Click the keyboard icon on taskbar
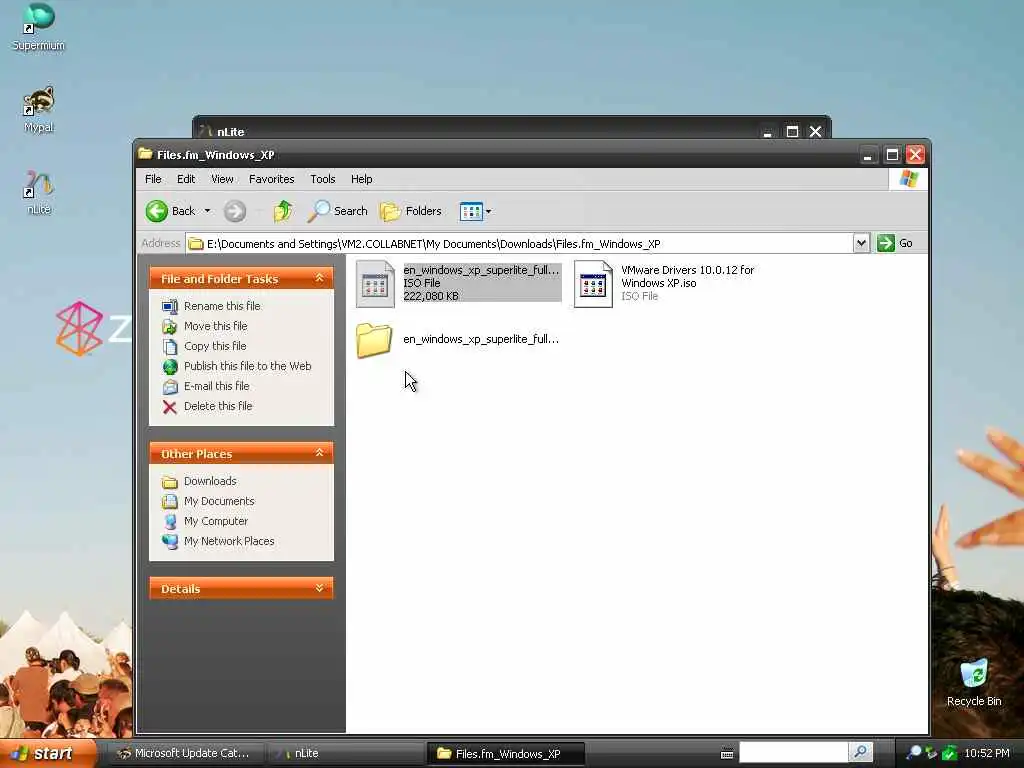Viewport: 1024px width, 768px height. [727, 754]
